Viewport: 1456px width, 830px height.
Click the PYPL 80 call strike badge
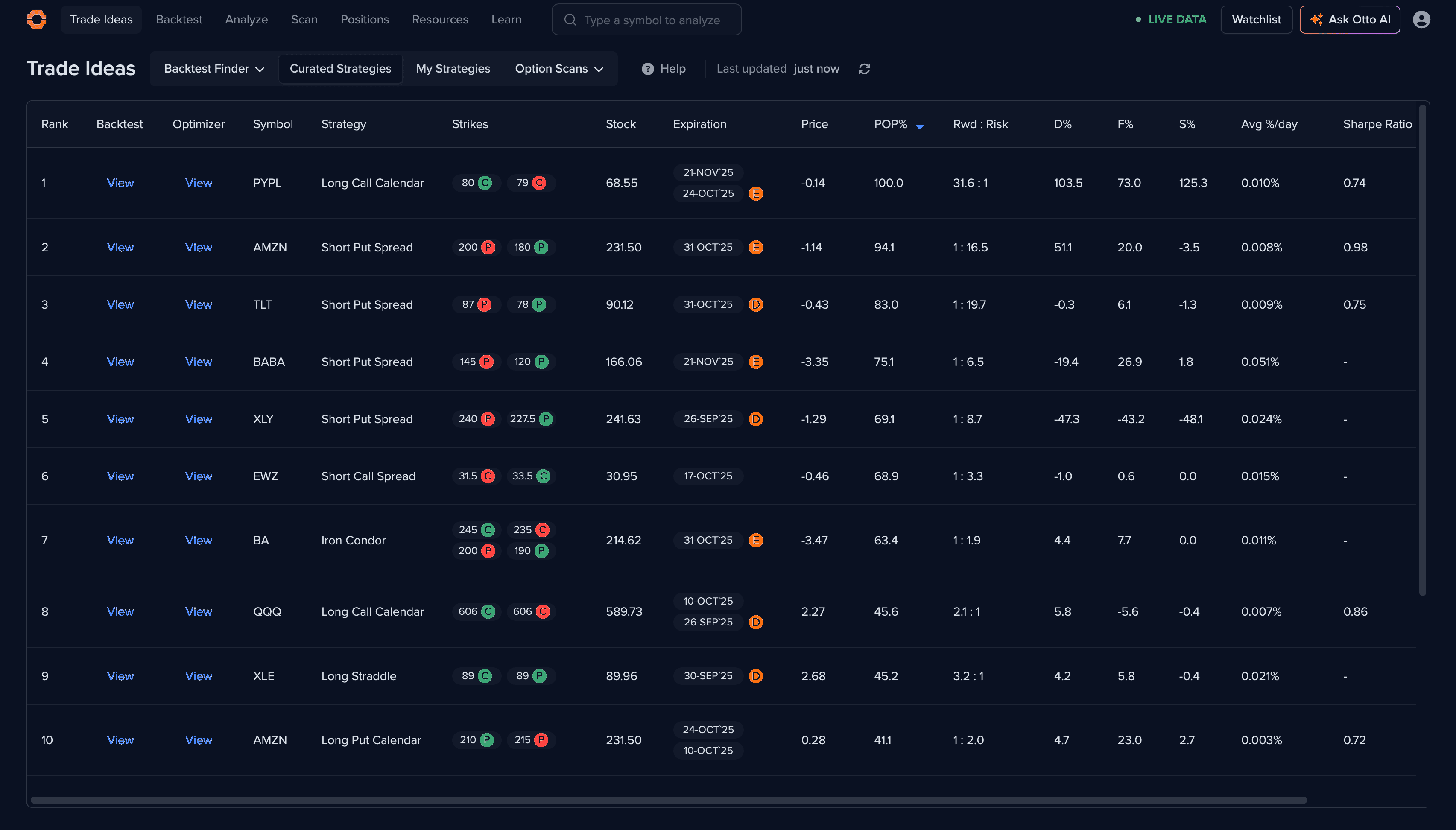[477, 183]
